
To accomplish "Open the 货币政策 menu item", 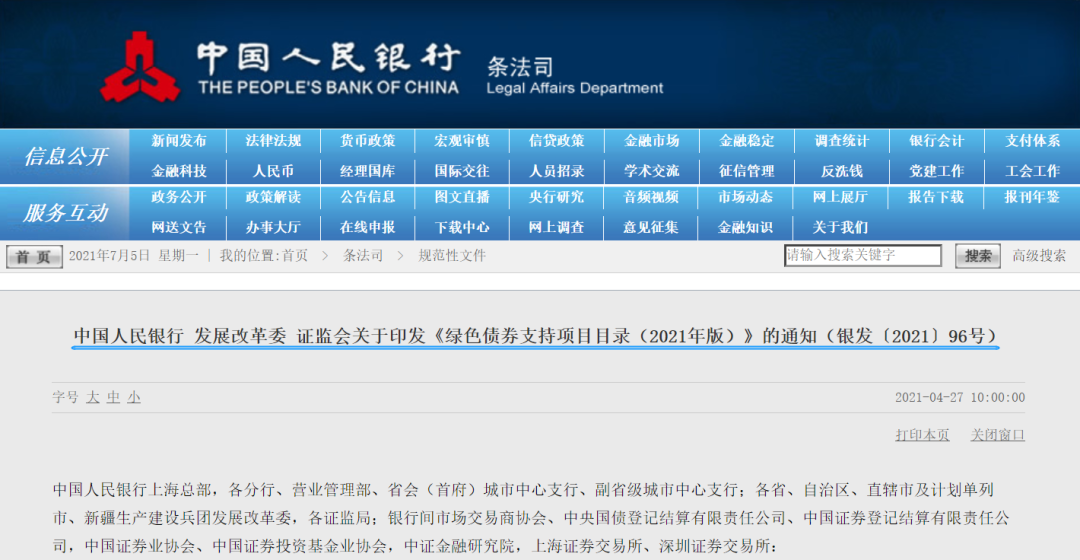I will pos(367,141).
